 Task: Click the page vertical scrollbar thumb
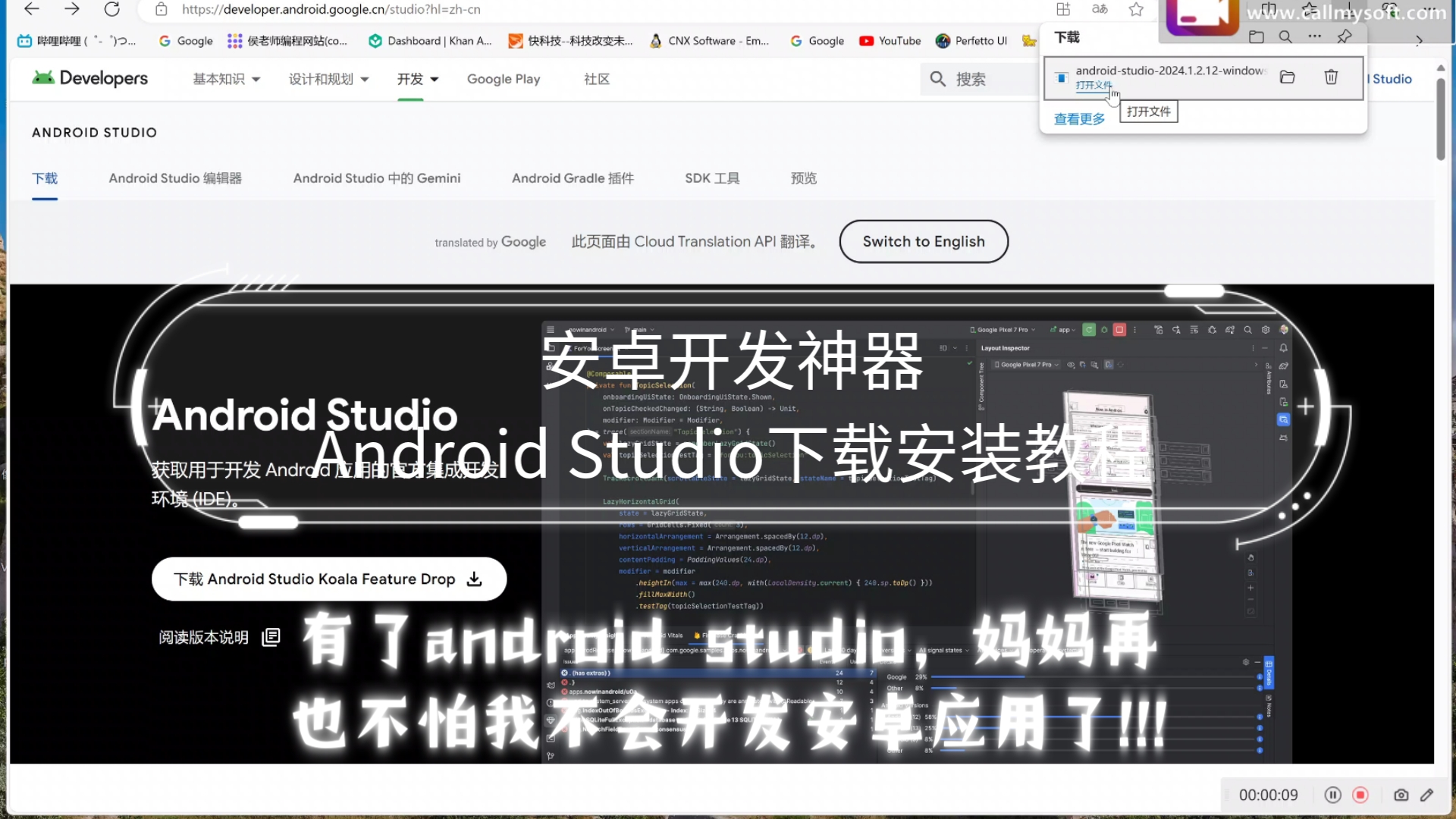pos(1441,118)
